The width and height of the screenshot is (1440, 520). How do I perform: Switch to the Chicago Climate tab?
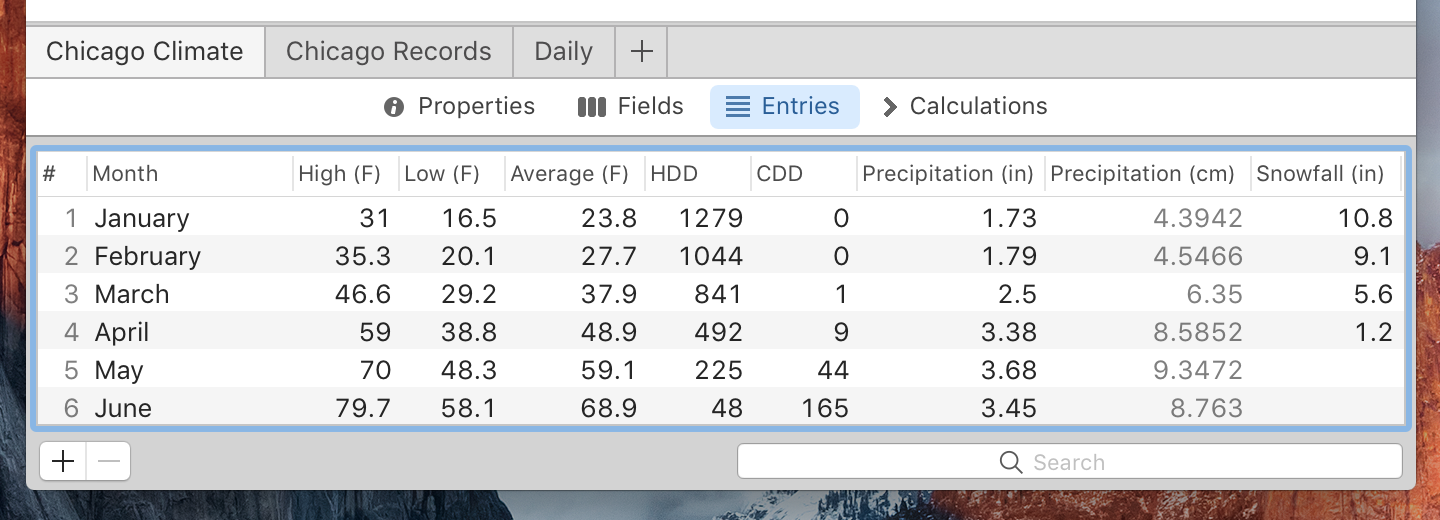coord(145,52)
